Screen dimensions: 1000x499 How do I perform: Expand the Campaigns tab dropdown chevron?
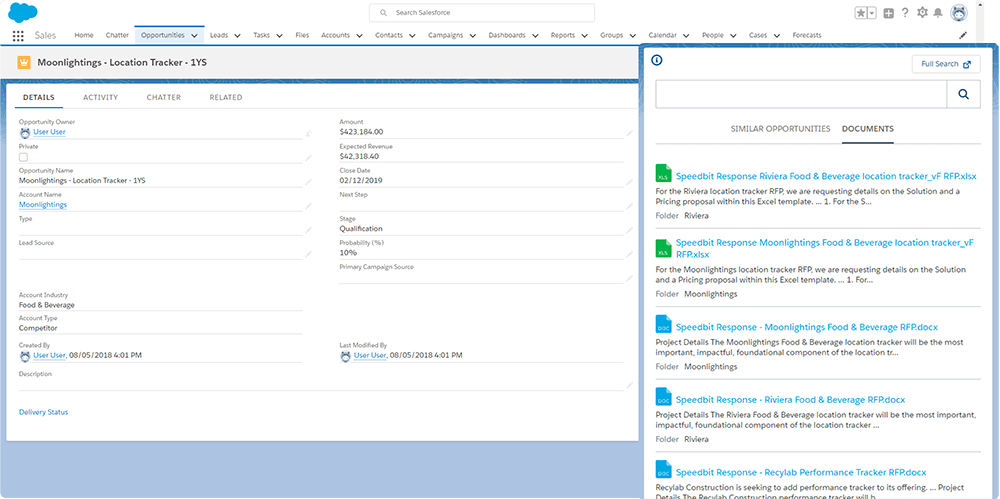(x=473, y=36)
